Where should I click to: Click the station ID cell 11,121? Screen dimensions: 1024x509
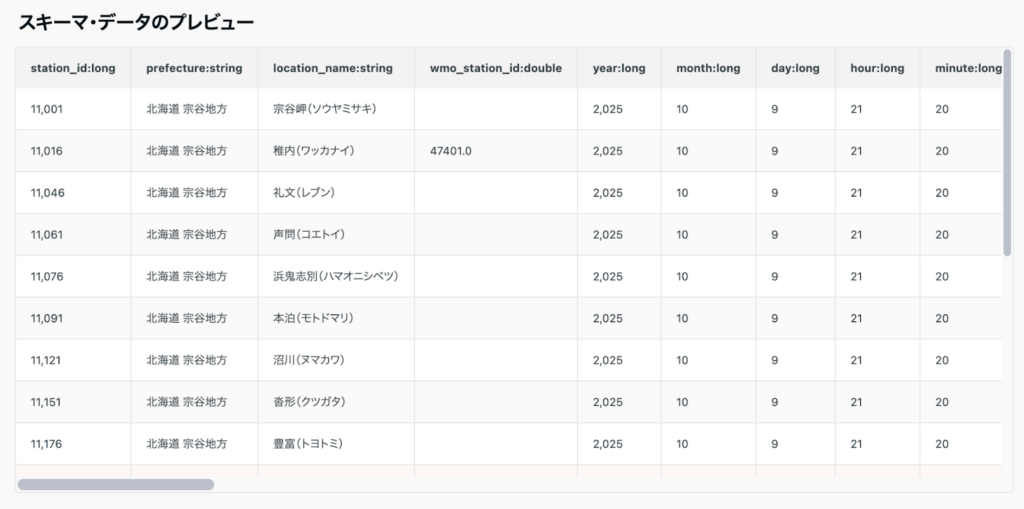pyautogui.click(x=47, y=360)
